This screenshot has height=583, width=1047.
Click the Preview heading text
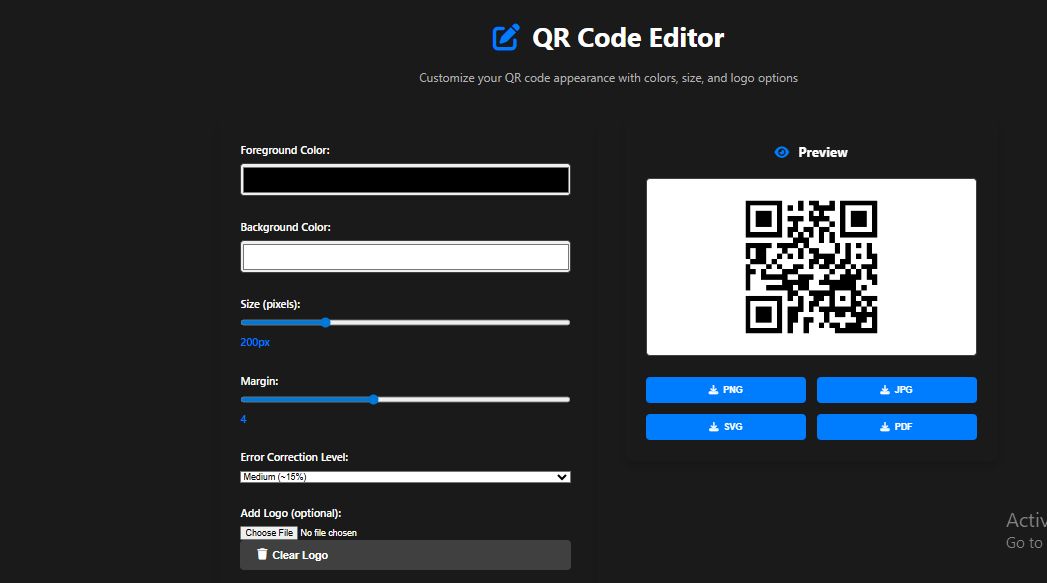(823, 152)
